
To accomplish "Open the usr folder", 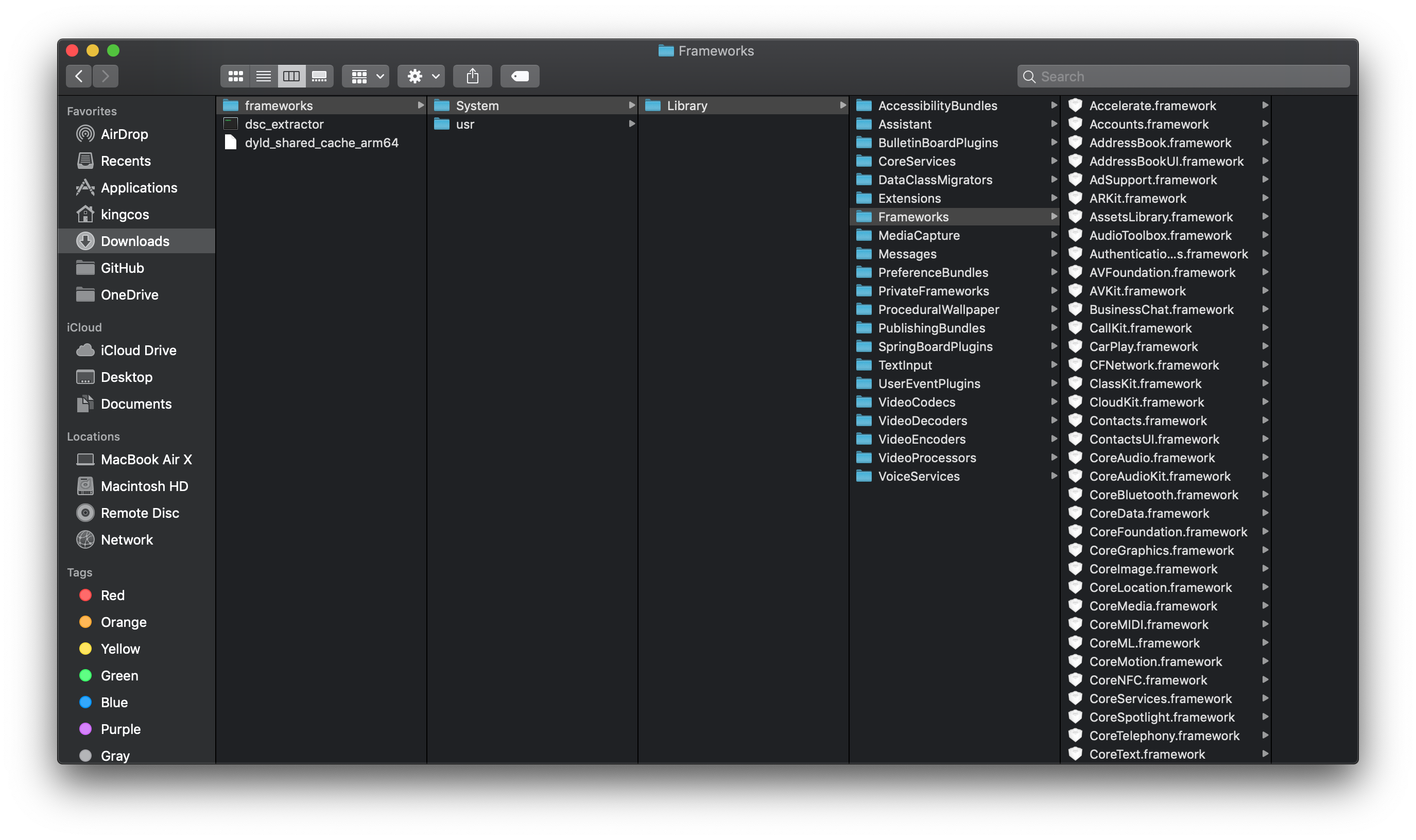I will point(465,125).
